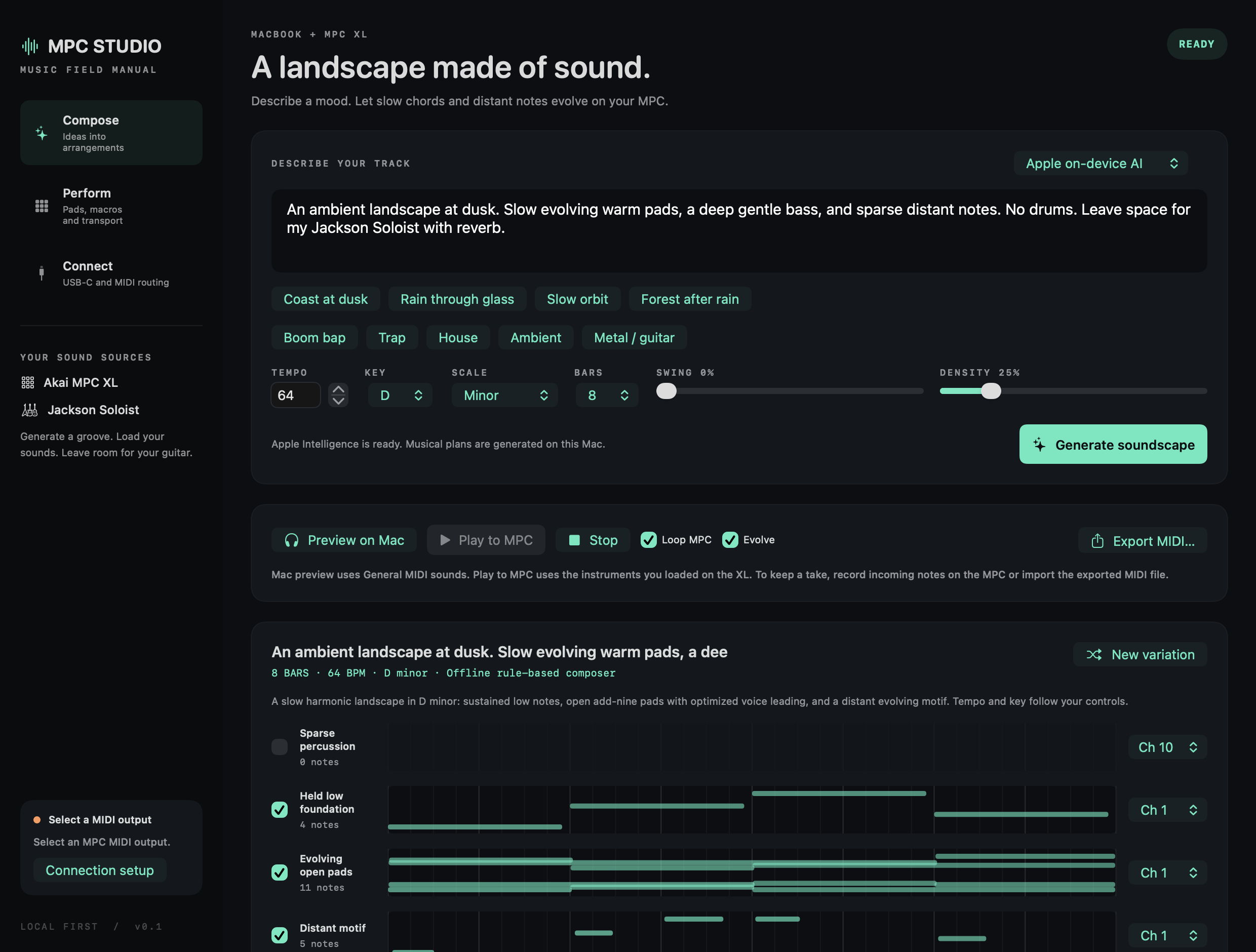This screenshot has height=952, width=1256.
Task: Select the Coast at dusk preset
Action: [325, 299]
